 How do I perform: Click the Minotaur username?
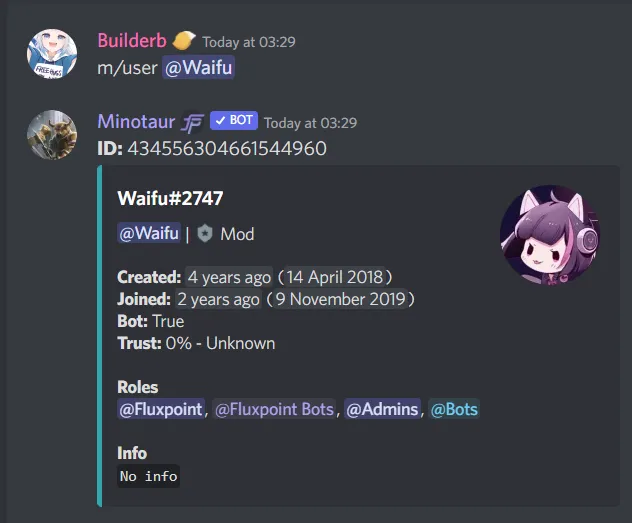pos(136,122)
